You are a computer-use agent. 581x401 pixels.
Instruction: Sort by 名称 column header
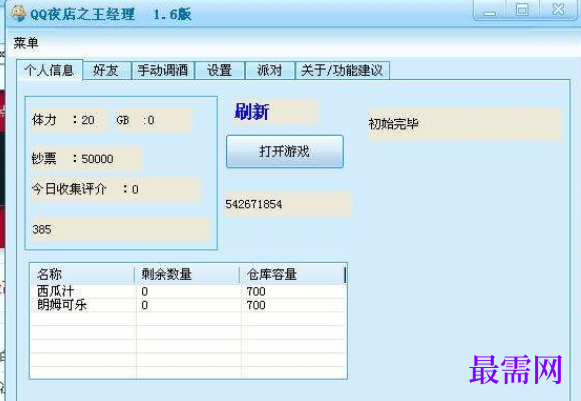point(82,274)
